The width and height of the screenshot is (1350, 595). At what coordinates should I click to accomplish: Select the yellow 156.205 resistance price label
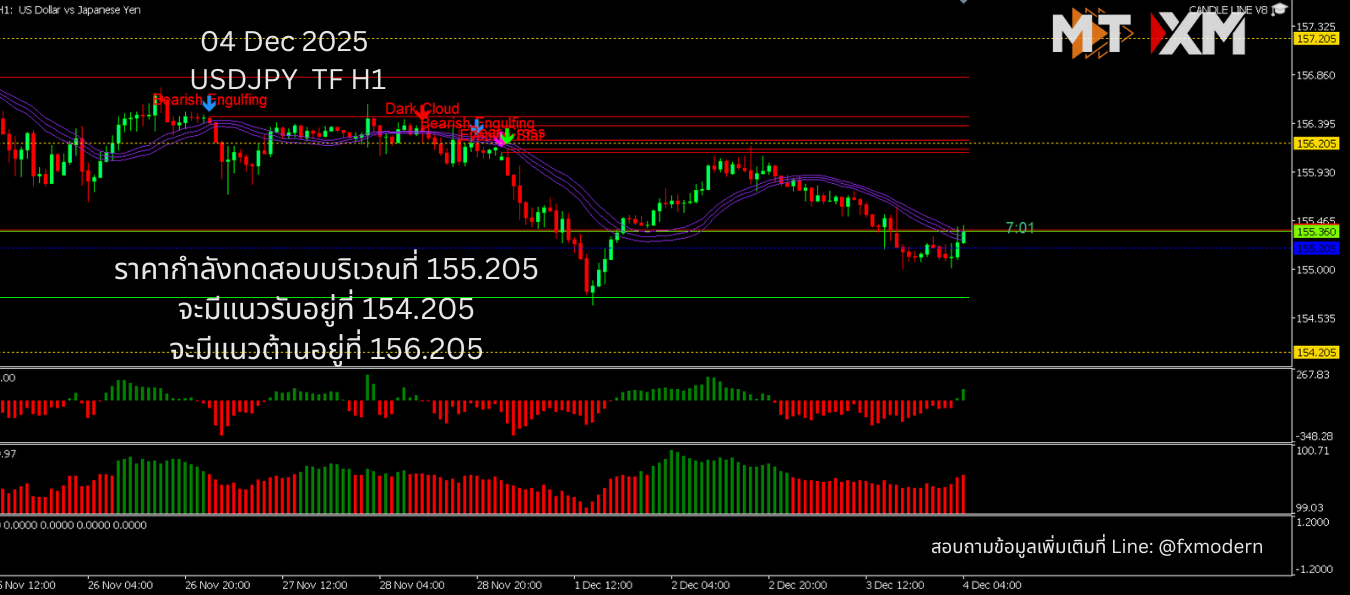coord(1316,143)
